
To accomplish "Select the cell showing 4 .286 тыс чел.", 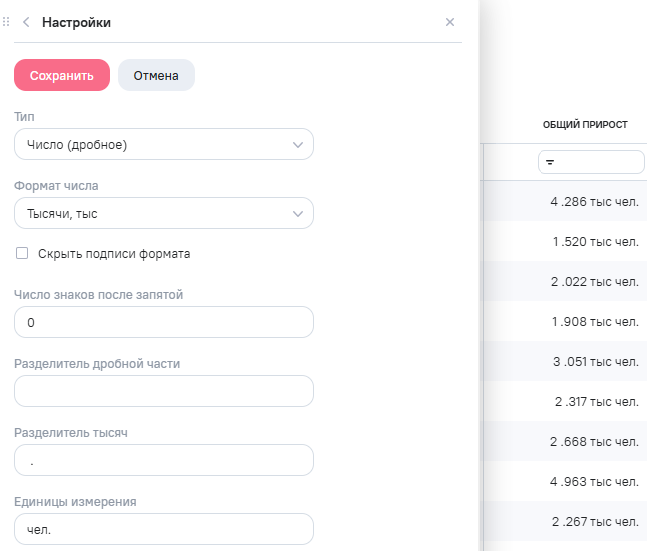I will pos(594,202).
